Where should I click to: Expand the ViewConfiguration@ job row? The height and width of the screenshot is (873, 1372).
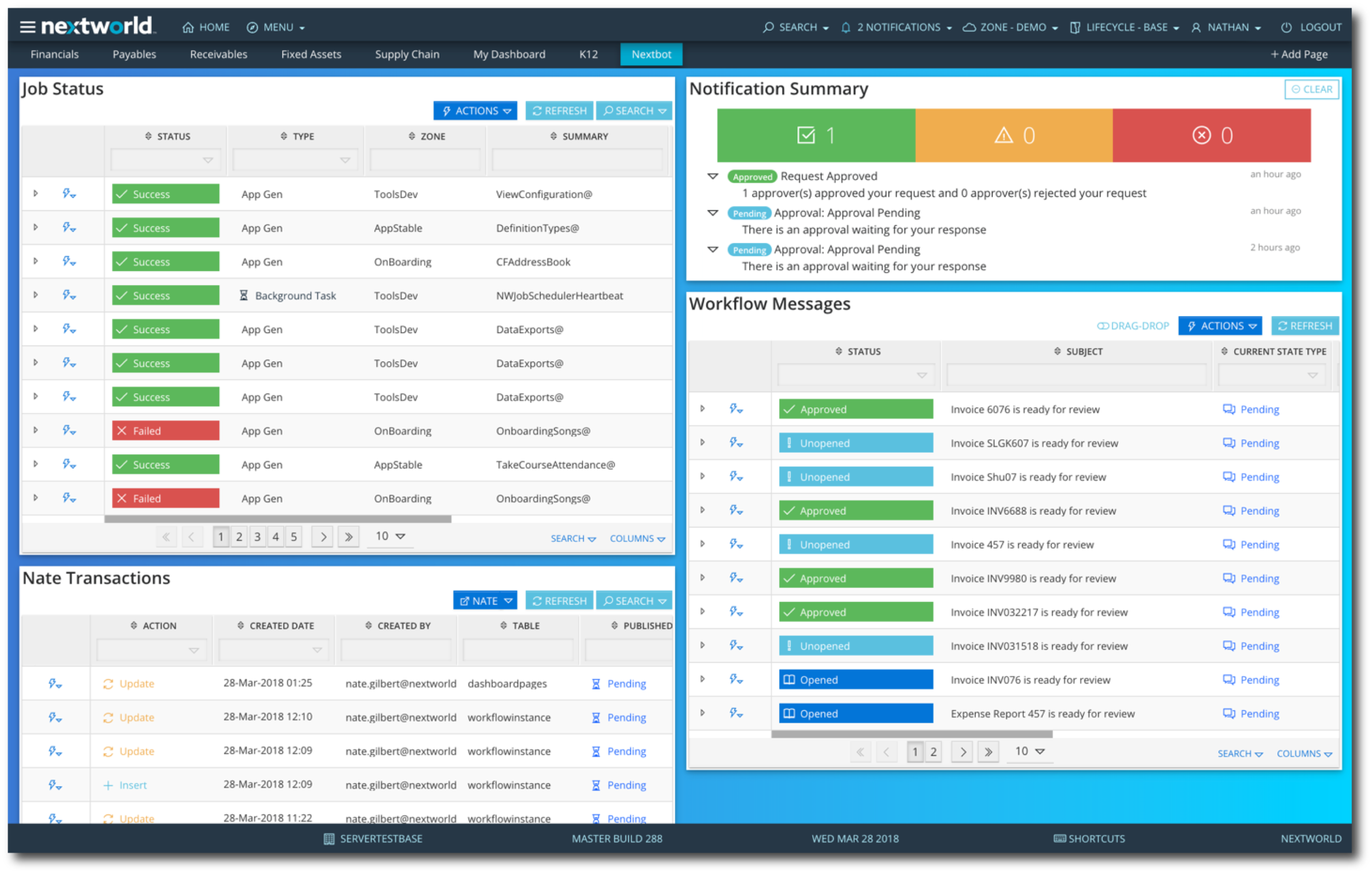tap(35, 194)
